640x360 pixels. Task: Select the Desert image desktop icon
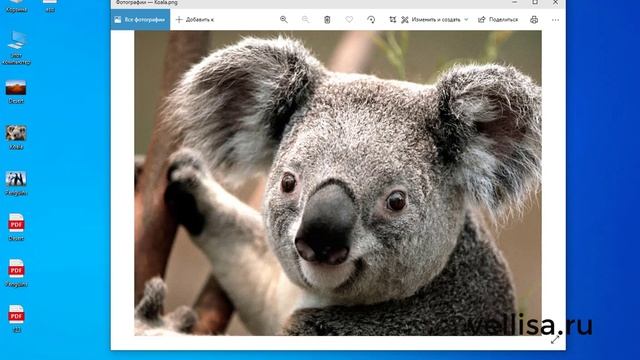click(16, 92)
